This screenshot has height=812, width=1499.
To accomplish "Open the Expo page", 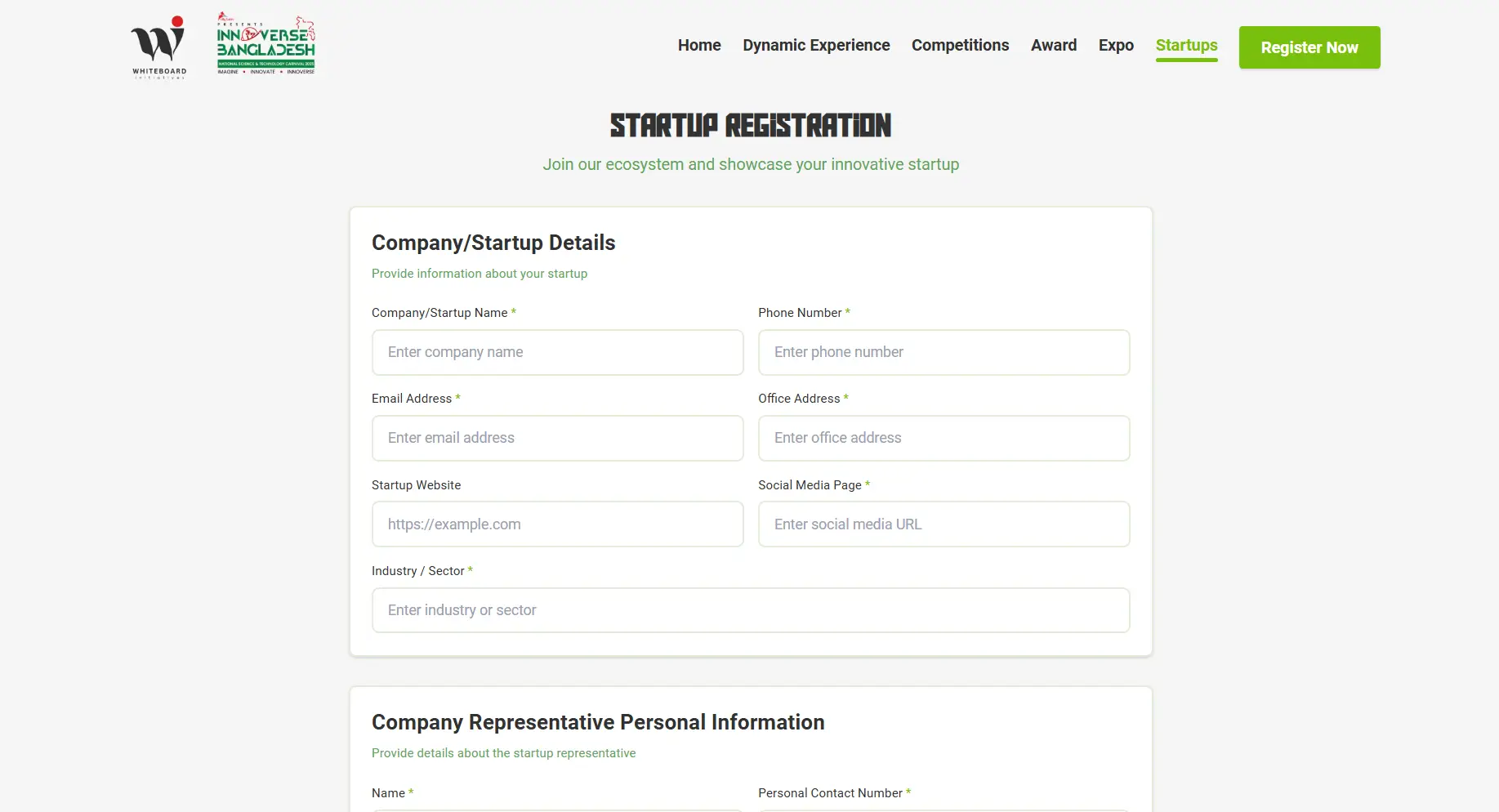I will click(x=1116, y=46).
